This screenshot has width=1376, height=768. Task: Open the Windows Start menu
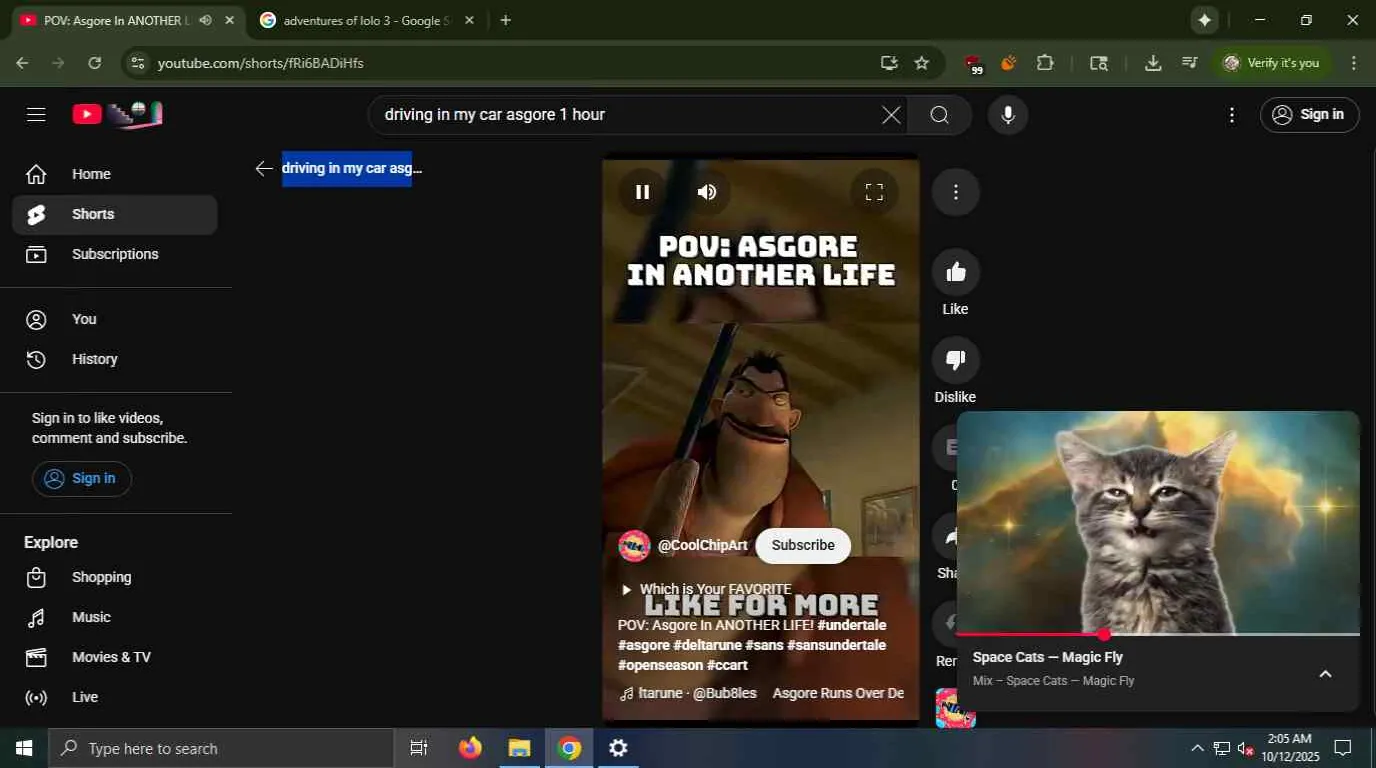click(x=24, y=748)
